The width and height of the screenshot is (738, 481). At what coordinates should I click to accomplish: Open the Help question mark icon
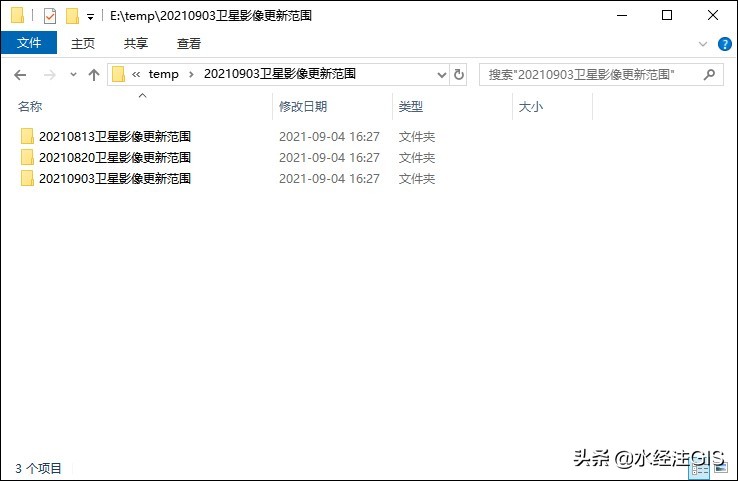[724, 44]
